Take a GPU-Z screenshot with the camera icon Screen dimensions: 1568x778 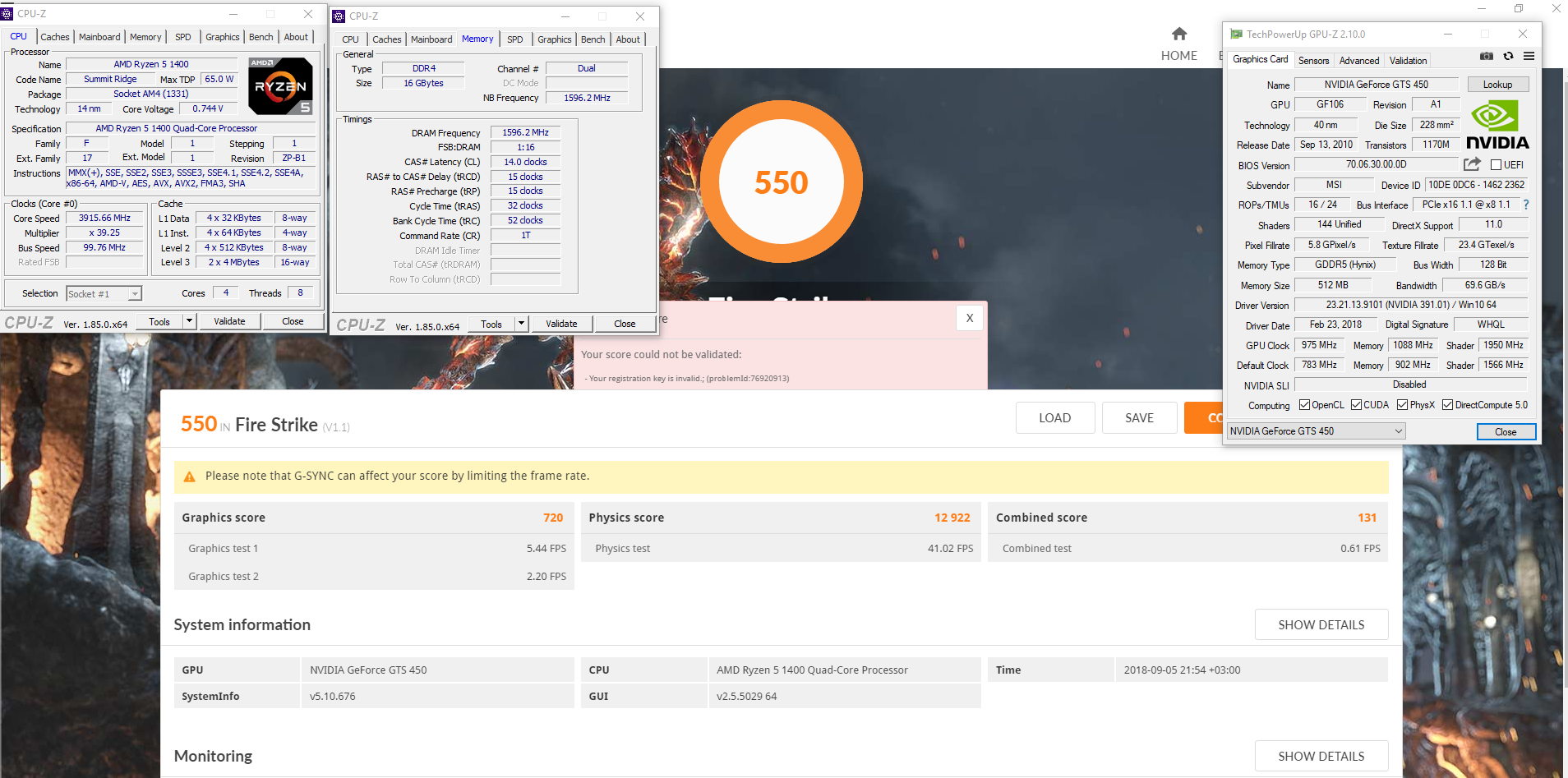[x=1487, y=56]
